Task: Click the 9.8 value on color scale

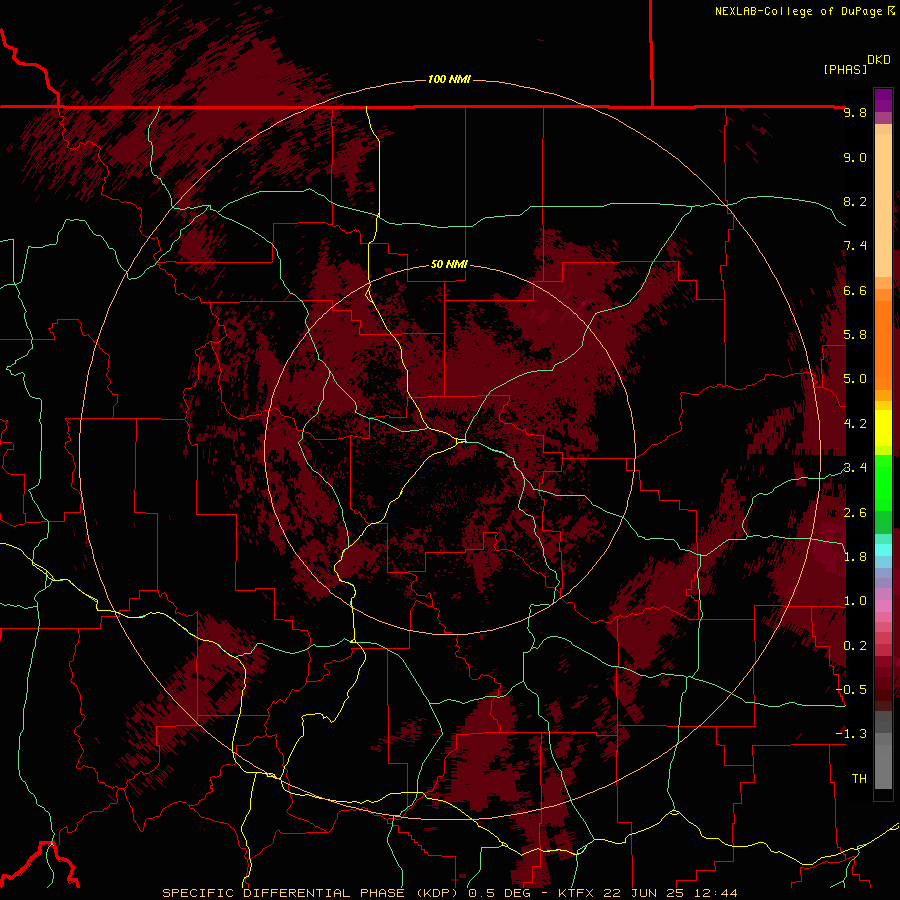Action: (855, 112)
